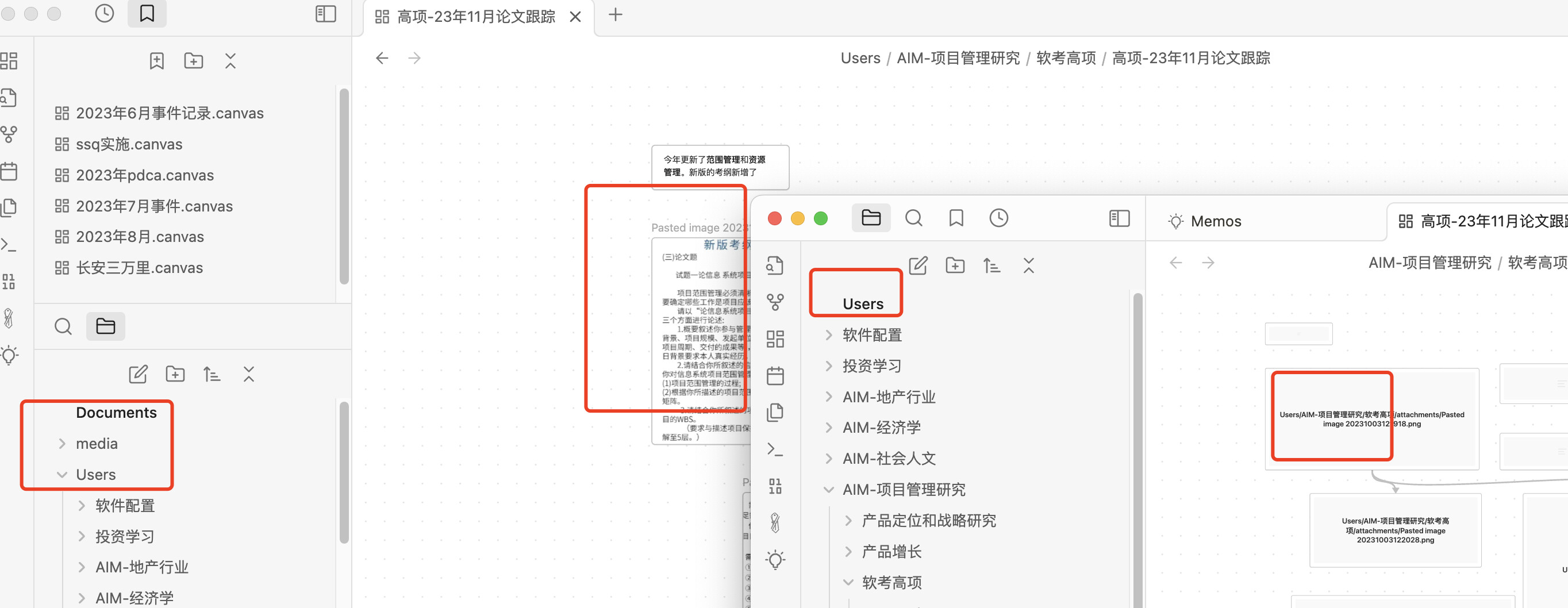Toggle the sidebar in the inset window

pos(1120,218)
